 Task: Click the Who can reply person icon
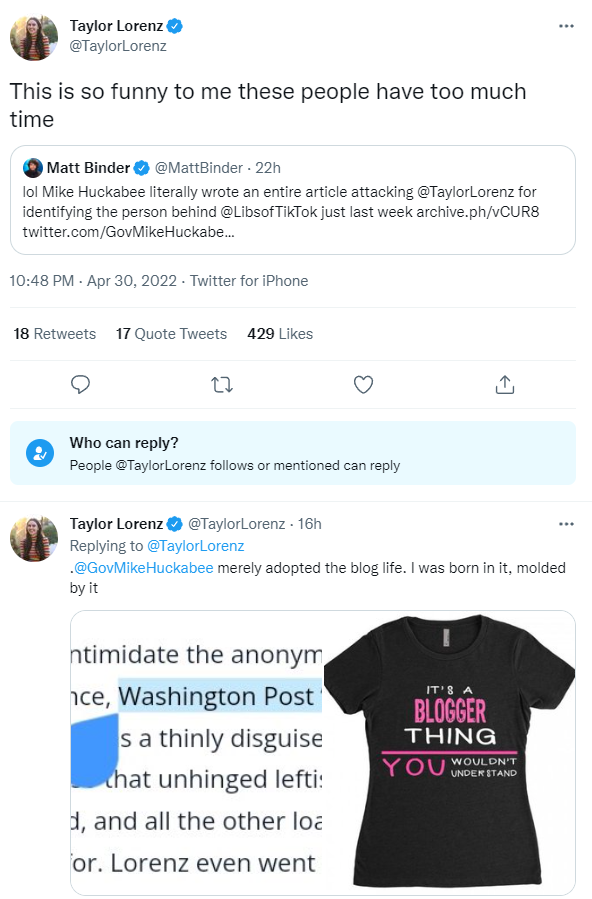pyautogui.click(x=40, y=453)
